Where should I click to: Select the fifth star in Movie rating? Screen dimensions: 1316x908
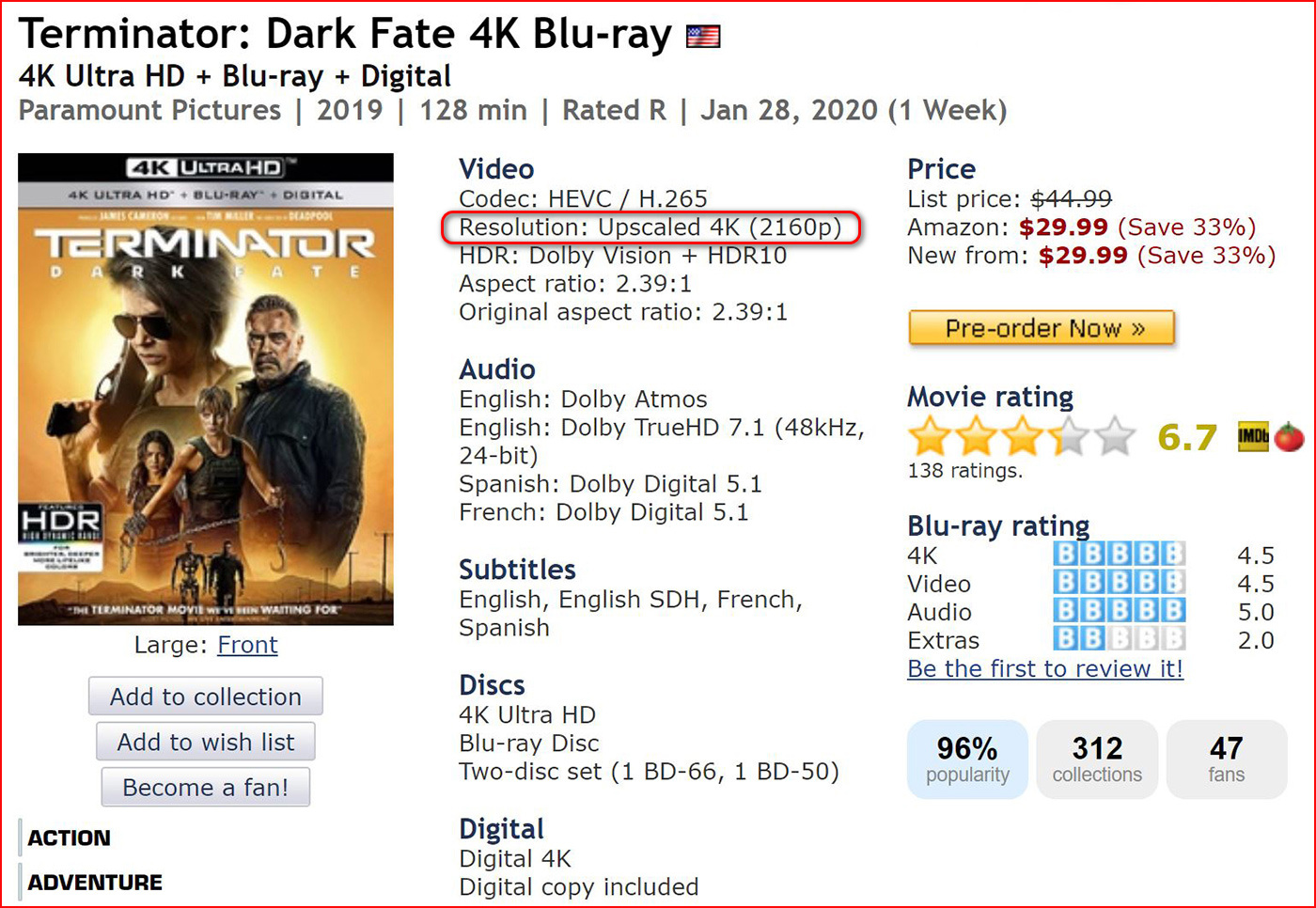point(1117,435)
